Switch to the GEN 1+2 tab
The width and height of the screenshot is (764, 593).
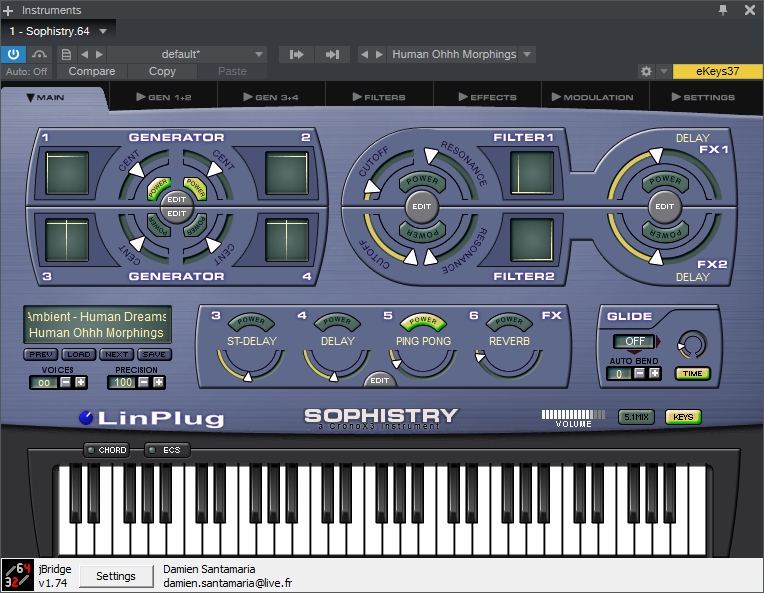click(164, 97)
